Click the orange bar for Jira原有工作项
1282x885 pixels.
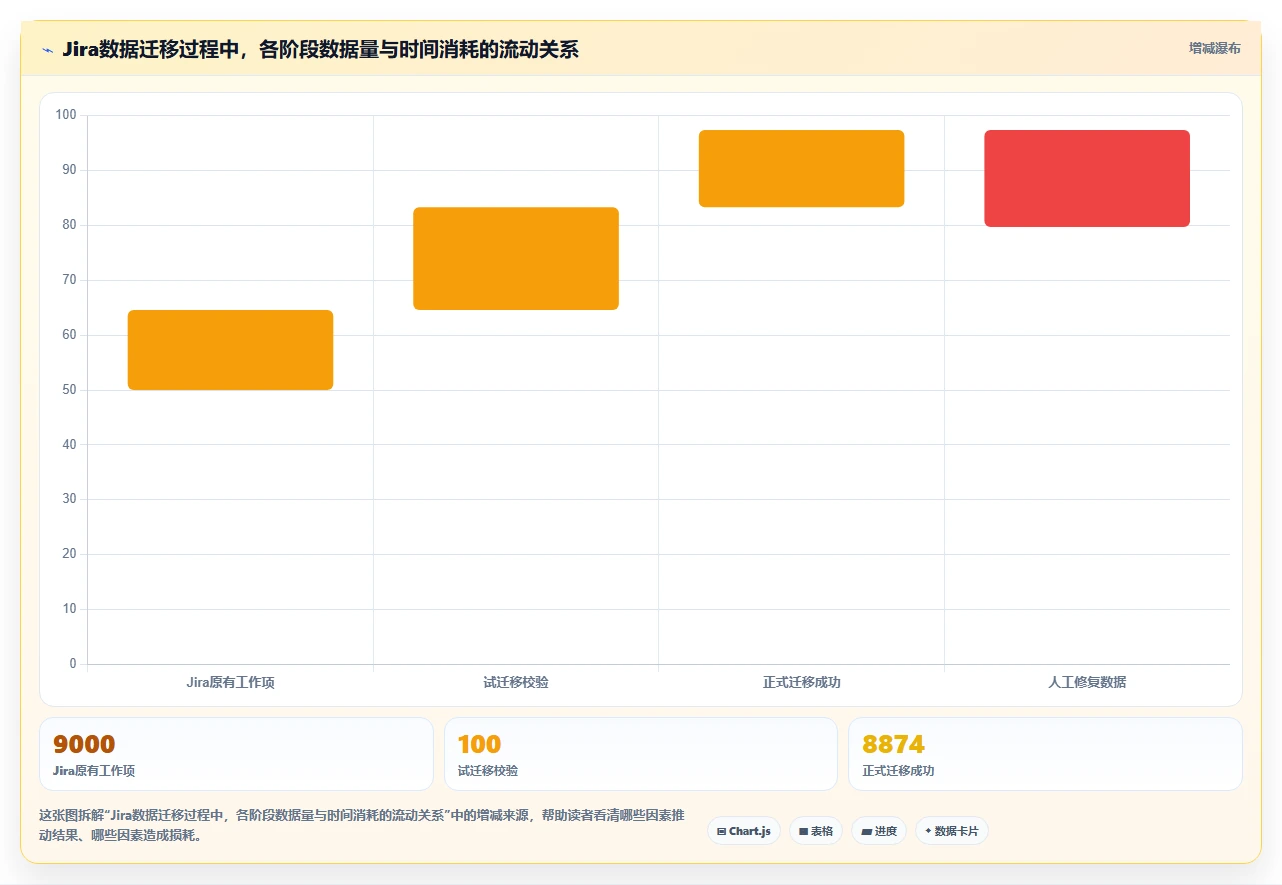pyautogui.click(x=230, y=350)
